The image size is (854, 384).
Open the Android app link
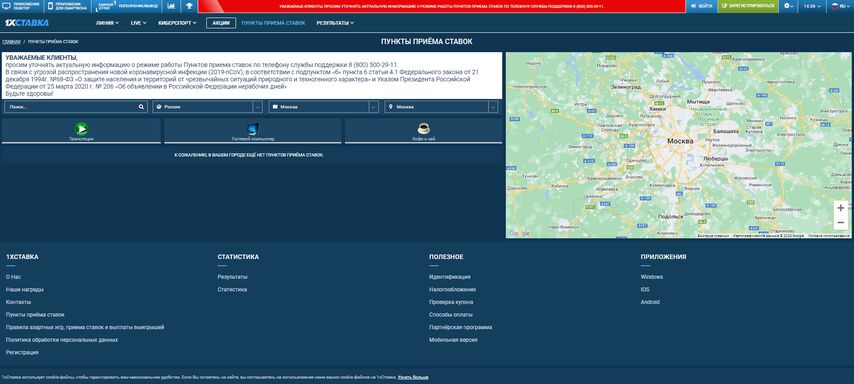tap(650, 302)
